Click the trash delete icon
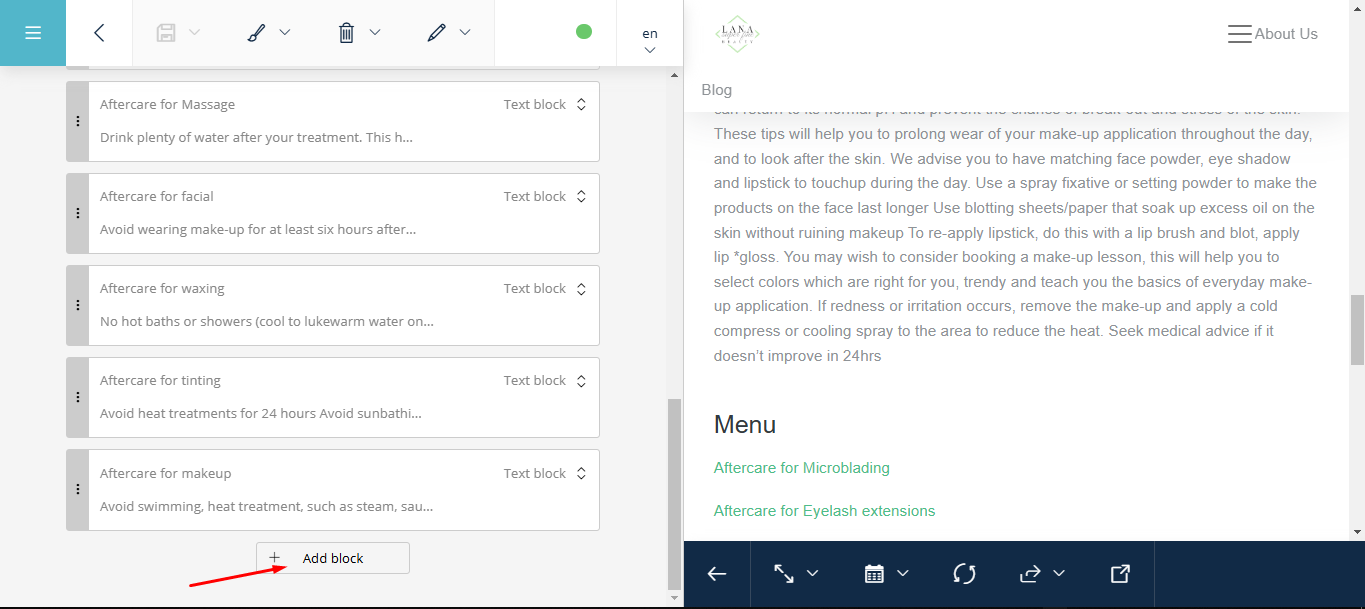 346,33
